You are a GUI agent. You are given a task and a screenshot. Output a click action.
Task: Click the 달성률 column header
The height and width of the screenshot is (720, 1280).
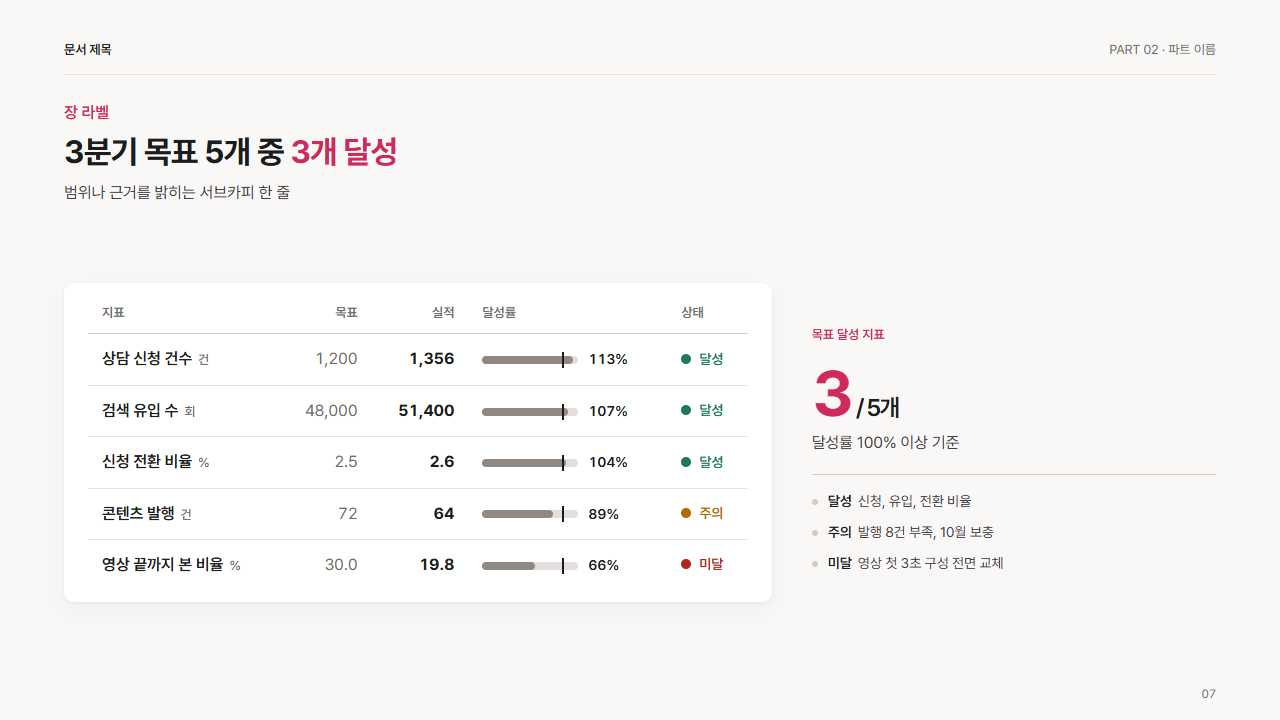pos(499,312)
